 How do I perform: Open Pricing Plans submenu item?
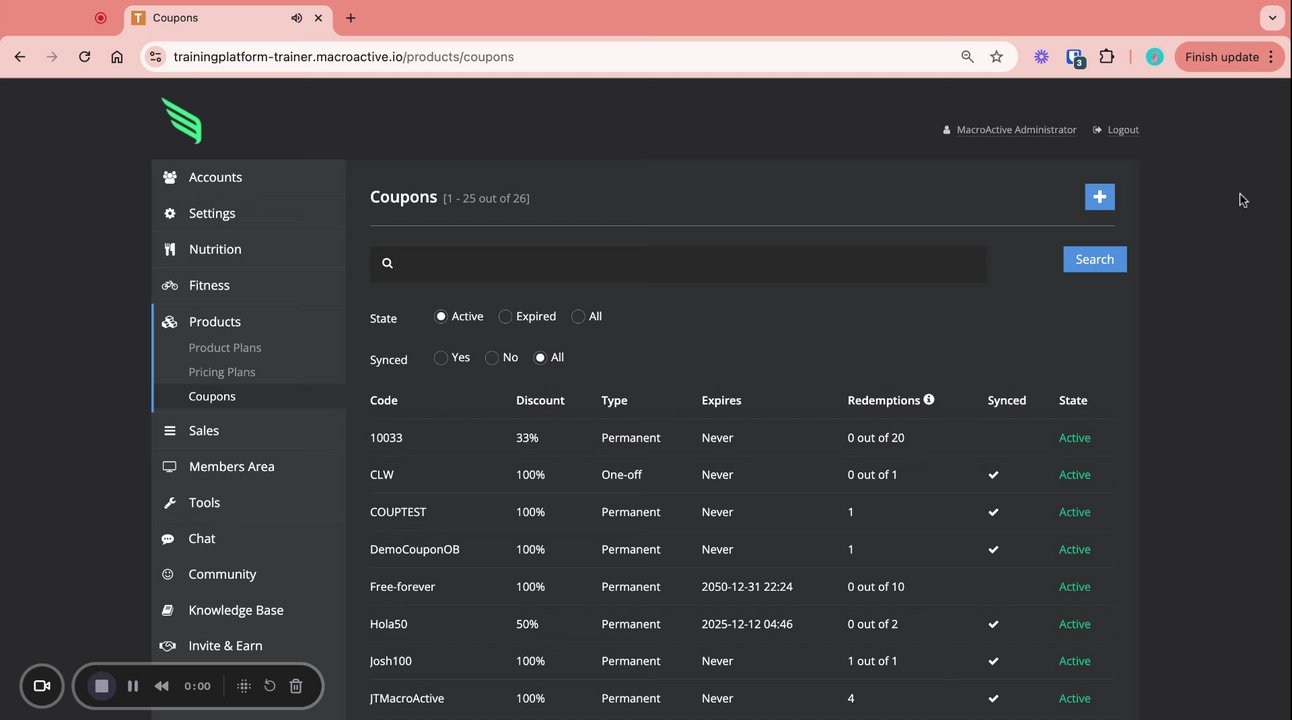222,372
